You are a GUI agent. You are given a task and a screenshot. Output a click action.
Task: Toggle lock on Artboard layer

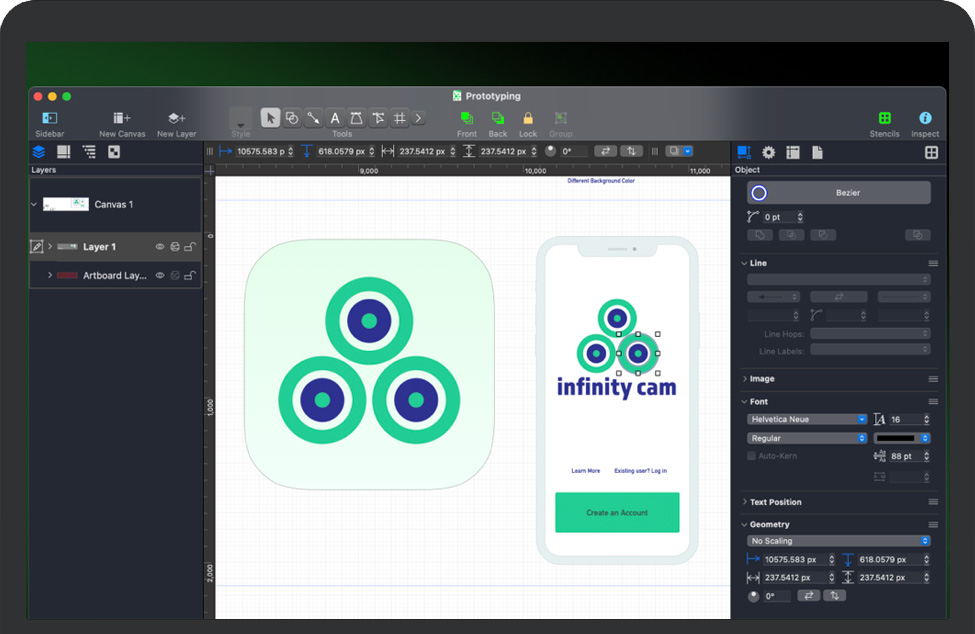189,276
